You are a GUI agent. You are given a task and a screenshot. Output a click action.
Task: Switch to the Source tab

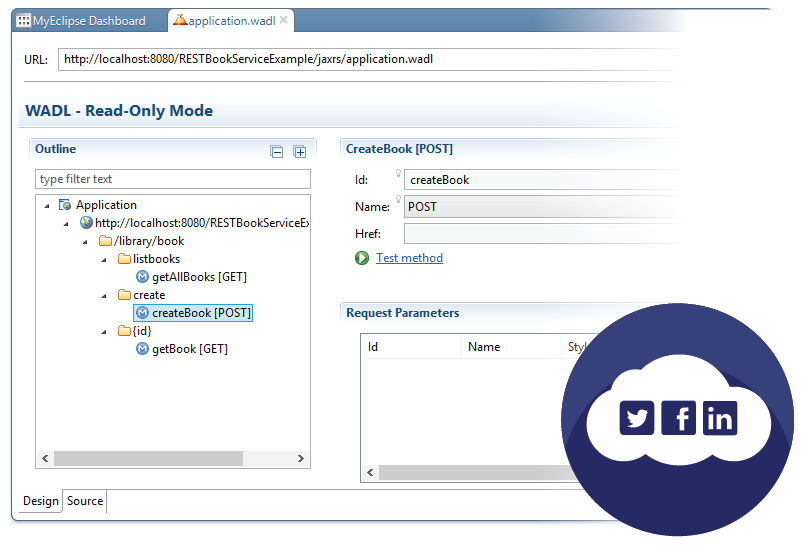tap(85, 501)
